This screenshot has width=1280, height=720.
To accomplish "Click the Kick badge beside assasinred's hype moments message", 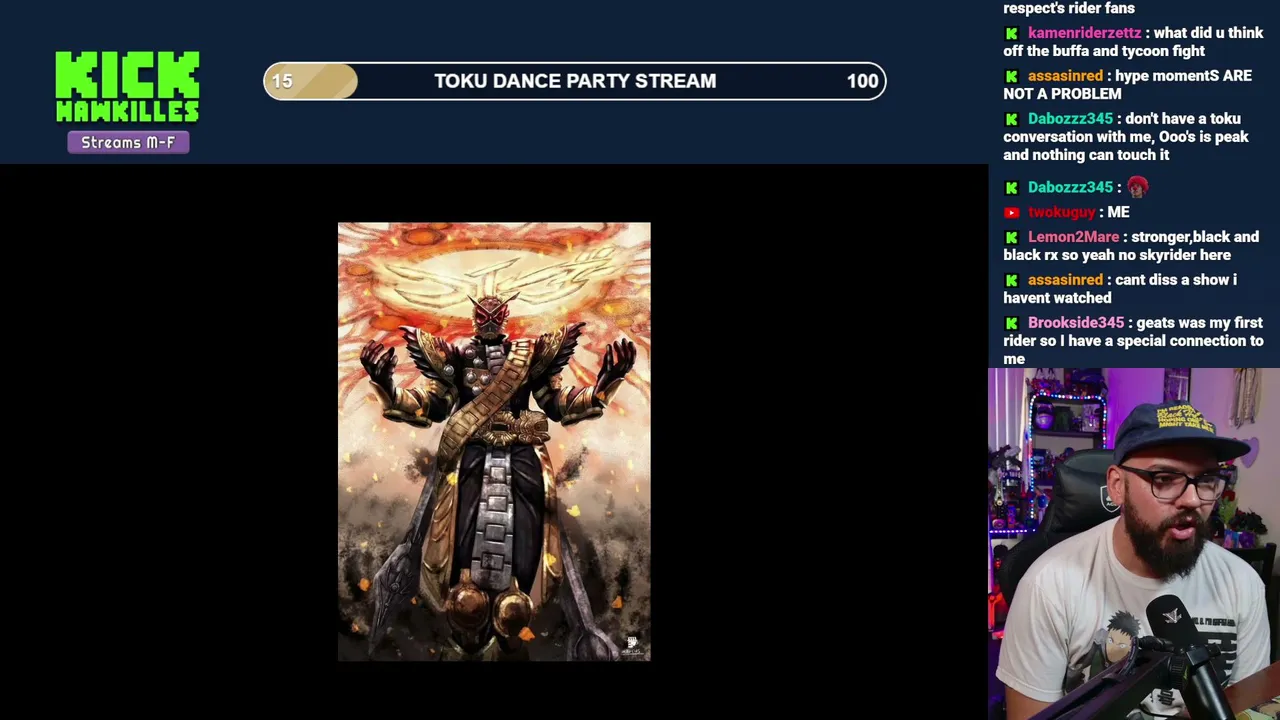I will click(x=1011, y=76).
